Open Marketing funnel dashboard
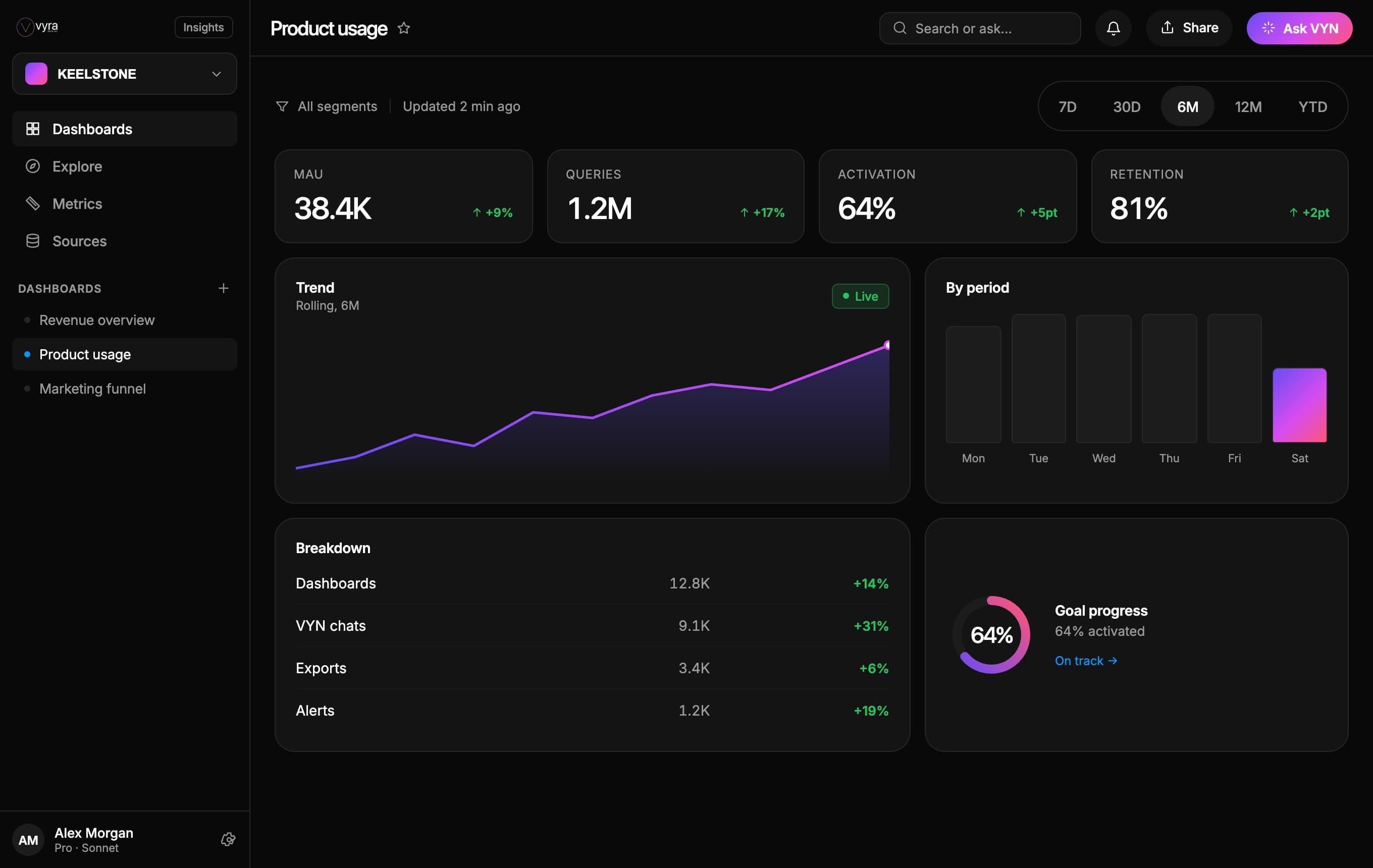 tap(124, 389)
